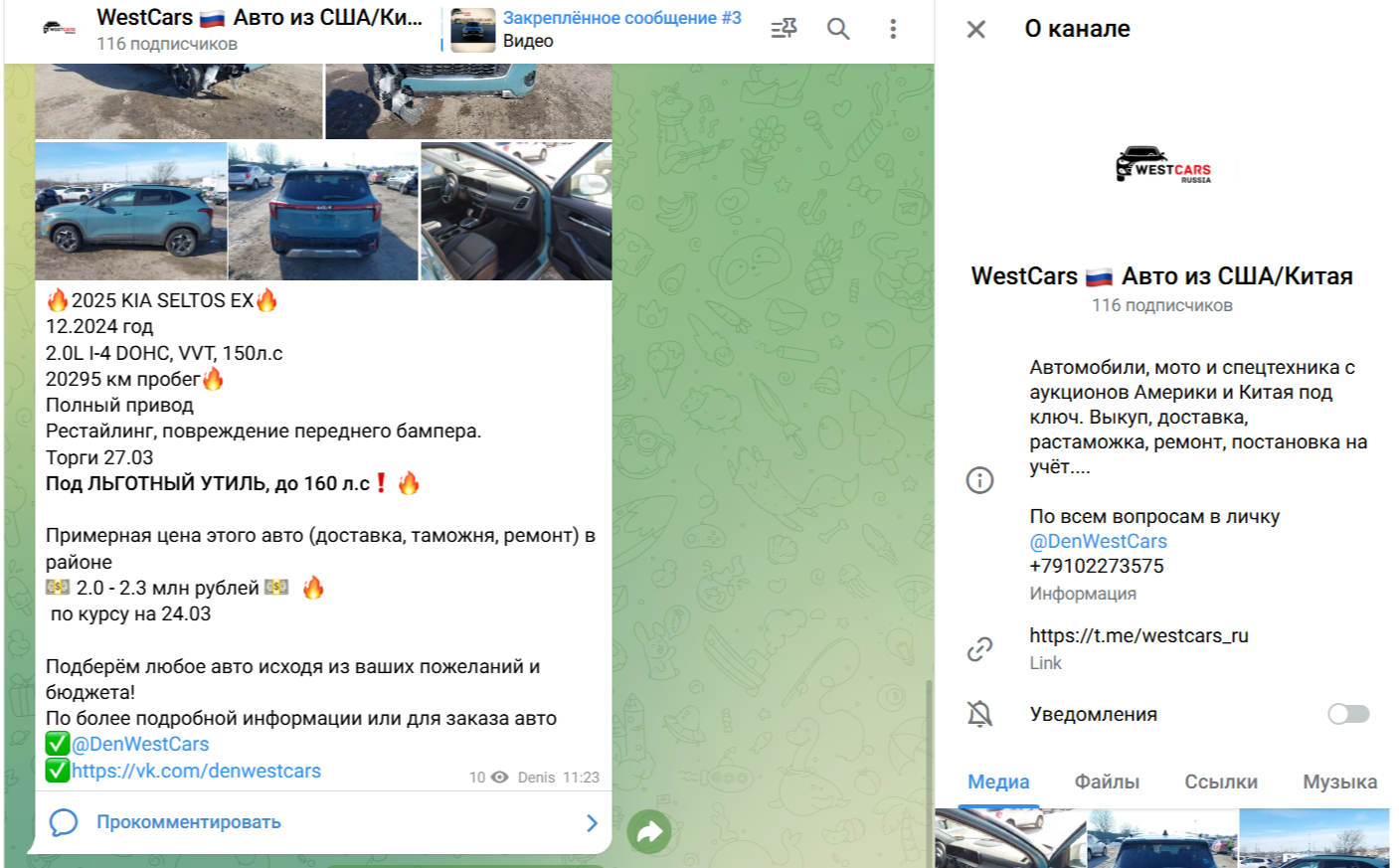1399x868 pixels.
Task: Expand comments via the right chevron
Action: [592, 822]
